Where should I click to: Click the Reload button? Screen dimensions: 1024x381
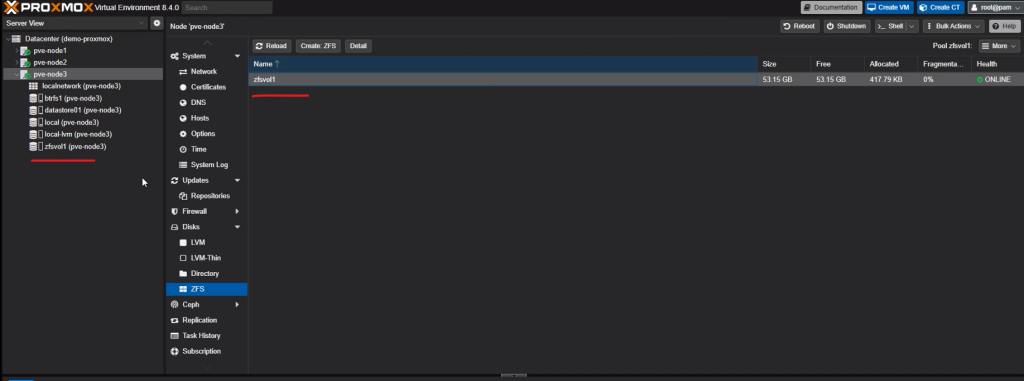tap(271, 46)
